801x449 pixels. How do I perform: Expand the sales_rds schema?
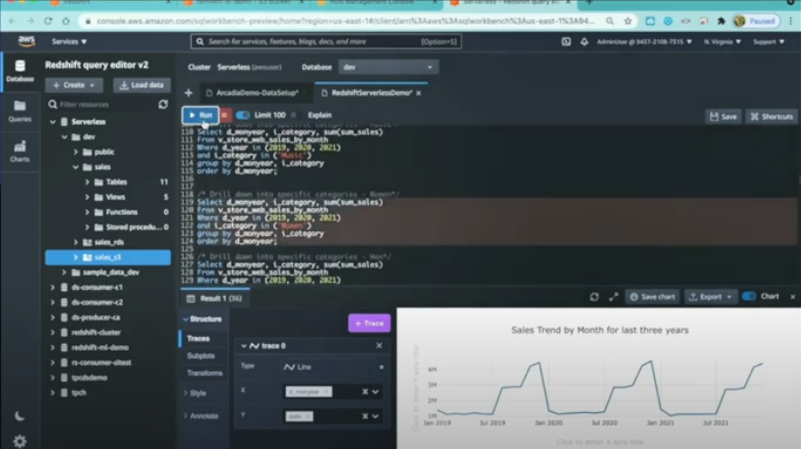[76, 242]
